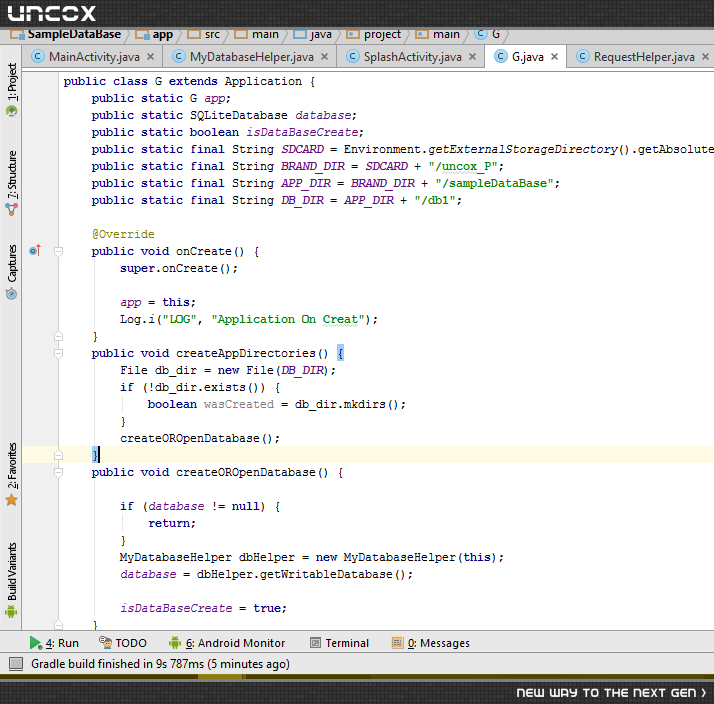Open the Build Variants tool window
This screenshot has width=714, height=704.
(12, 580)
